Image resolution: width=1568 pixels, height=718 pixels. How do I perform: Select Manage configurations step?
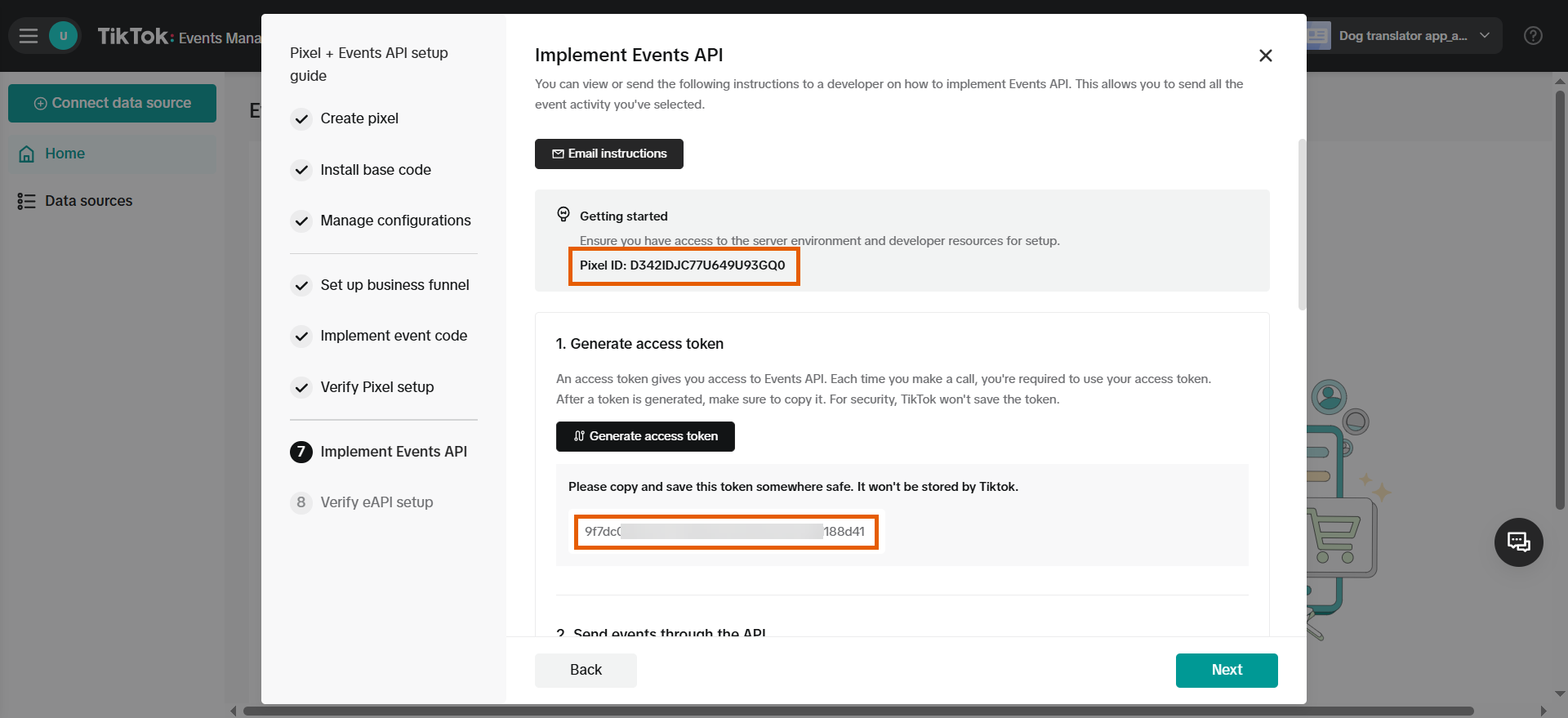[395, 221]
